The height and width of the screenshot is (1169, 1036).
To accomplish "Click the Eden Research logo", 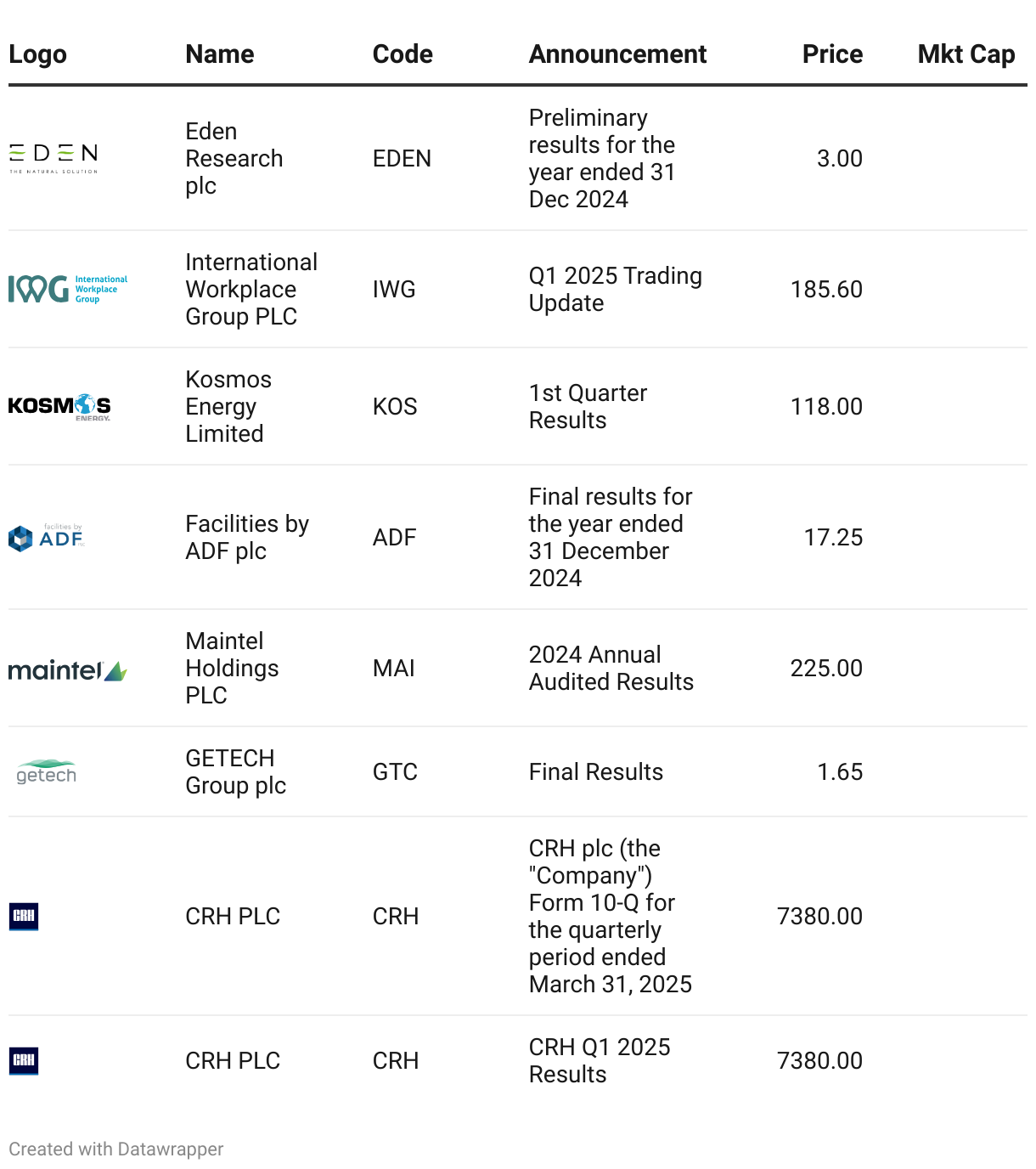I will pos(53,158).
